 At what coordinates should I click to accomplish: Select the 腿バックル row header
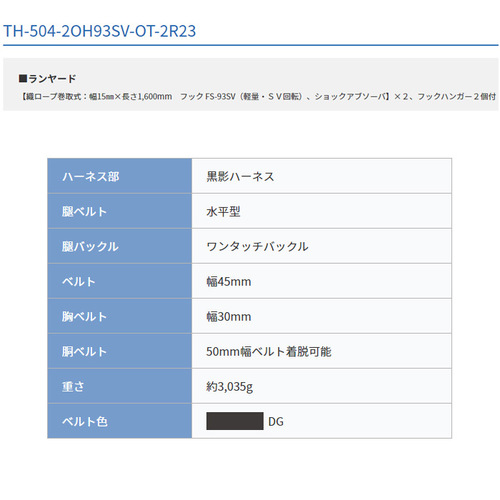point(120,246)
